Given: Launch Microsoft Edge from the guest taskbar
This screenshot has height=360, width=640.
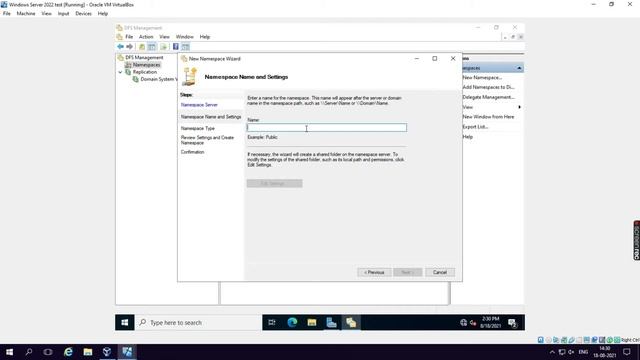Looking at the screenshot, I should pos(292,322).
